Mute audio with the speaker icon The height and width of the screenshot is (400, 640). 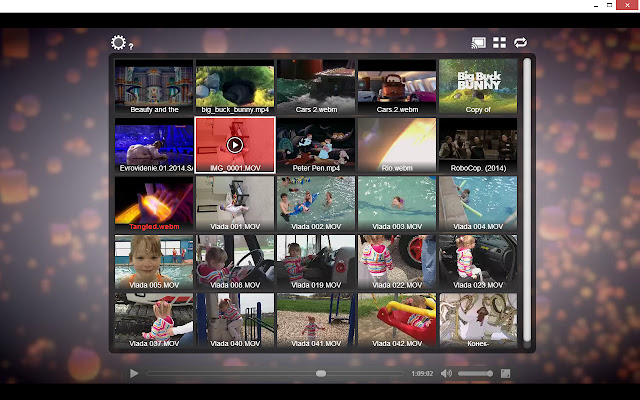(447, 373)
